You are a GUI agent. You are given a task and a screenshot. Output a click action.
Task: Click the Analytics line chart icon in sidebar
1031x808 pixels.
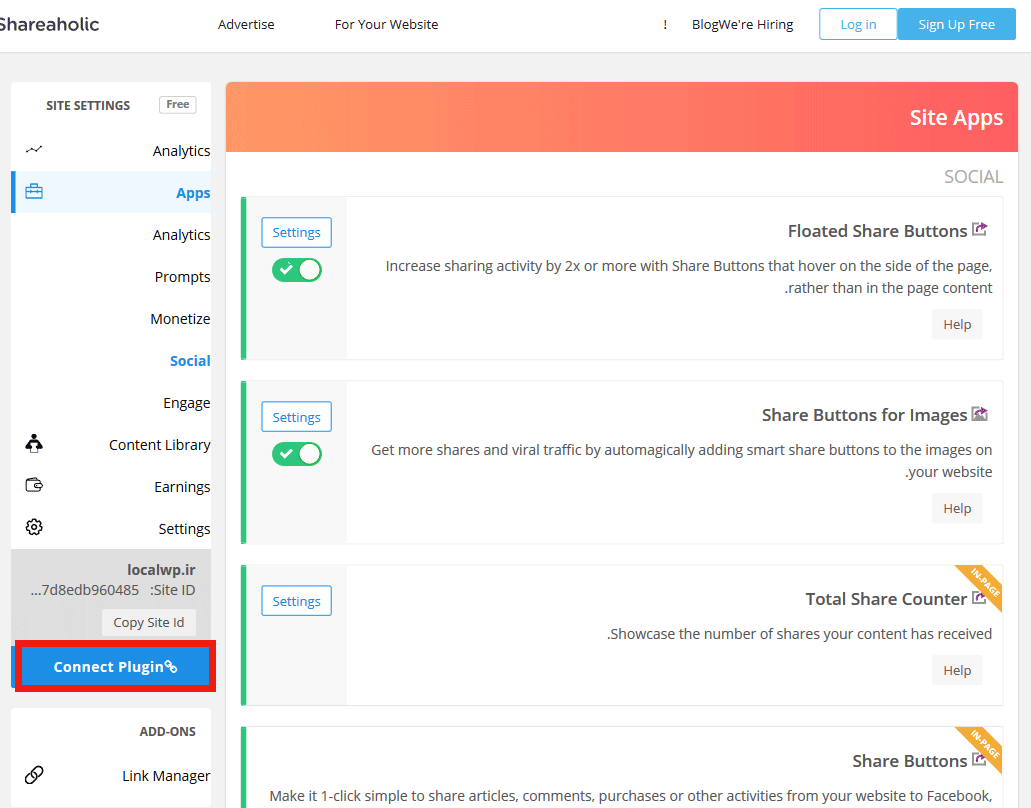pos(34,150)
